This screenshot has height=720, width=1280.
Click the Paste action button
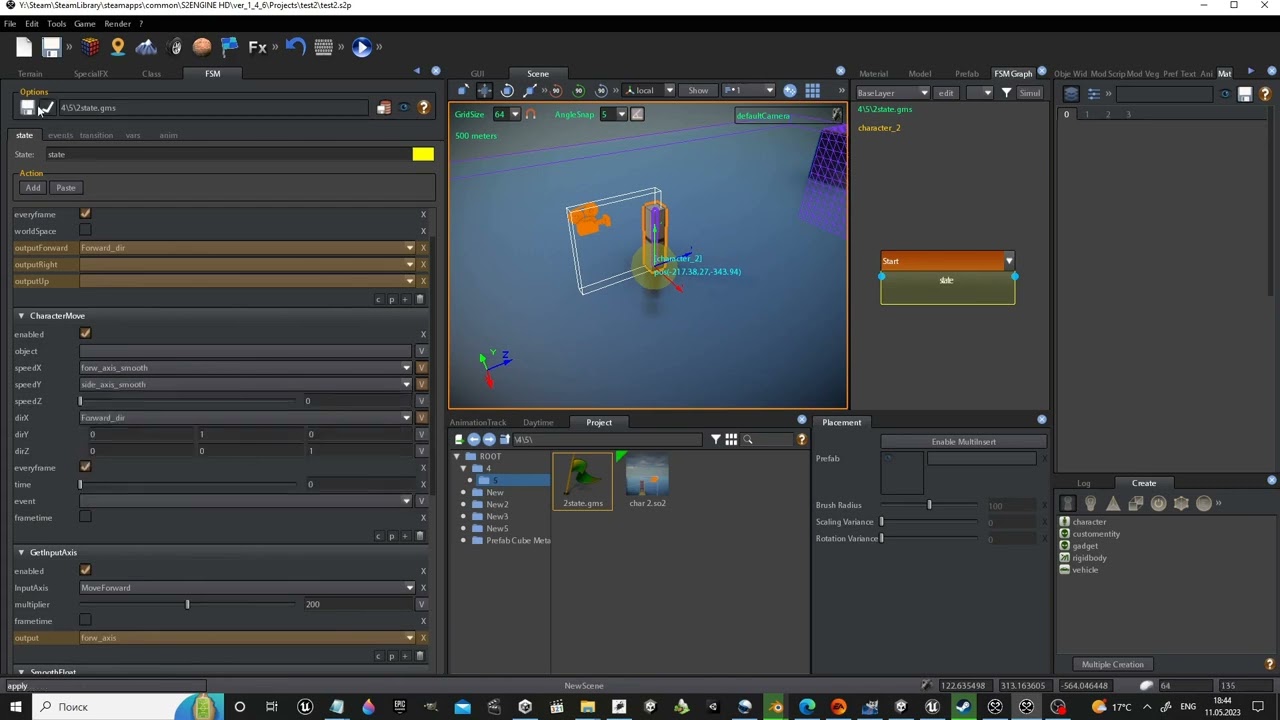click(x=66, y=188)
